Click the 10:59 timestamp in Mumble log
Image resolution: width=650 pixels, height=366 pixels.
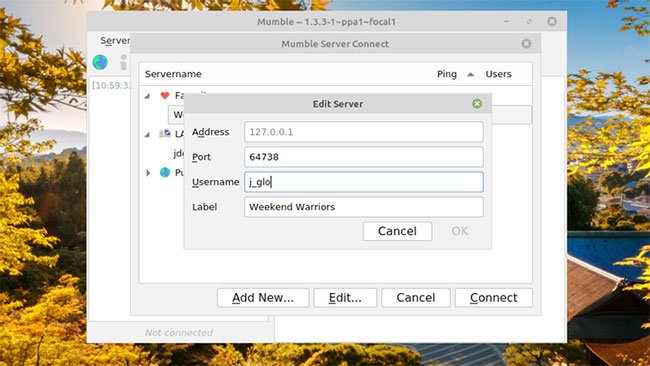pyautogui.click(x=111, y=85)
